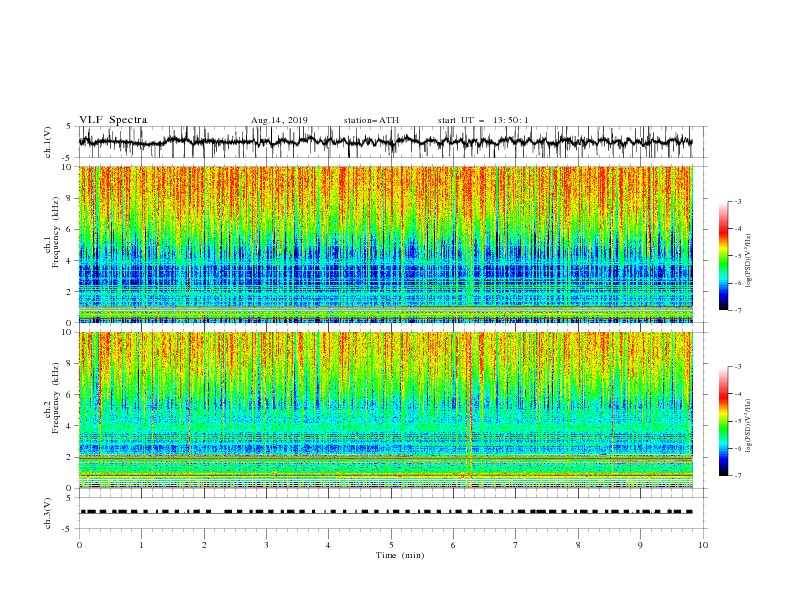Click the ch.1 "Frequency (kHz)" axis label
This screenshot has height=612, width=792.
click(56, 232)
